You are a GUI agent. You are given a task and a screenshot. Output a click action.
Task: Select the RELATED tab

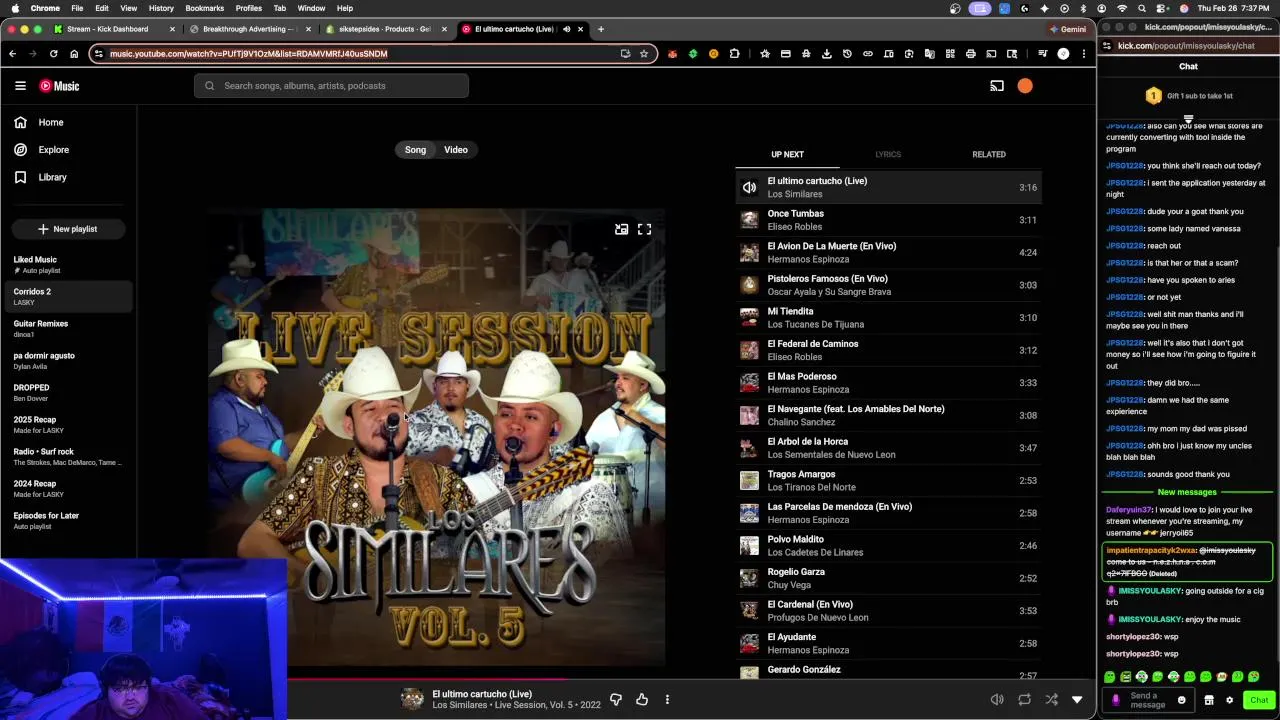pyautogui.click(x=989, y=154)
